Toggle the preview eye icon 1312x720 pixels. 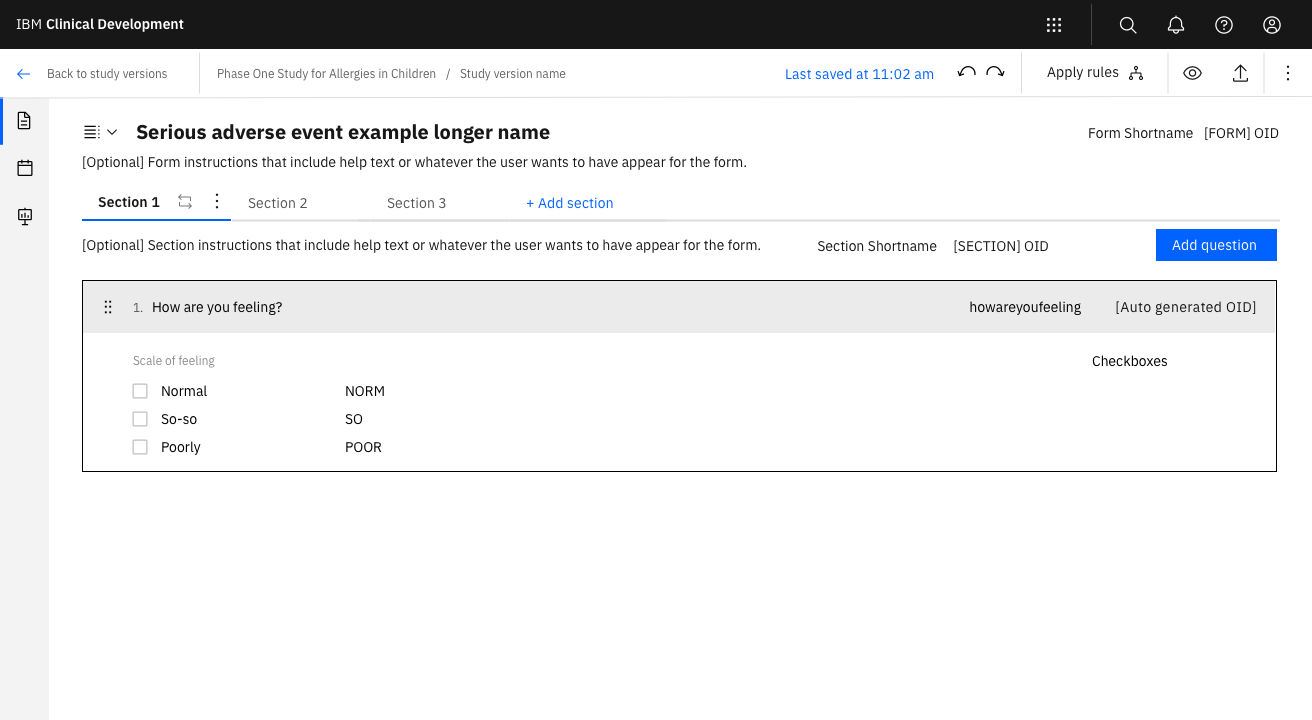(1192, 73)
